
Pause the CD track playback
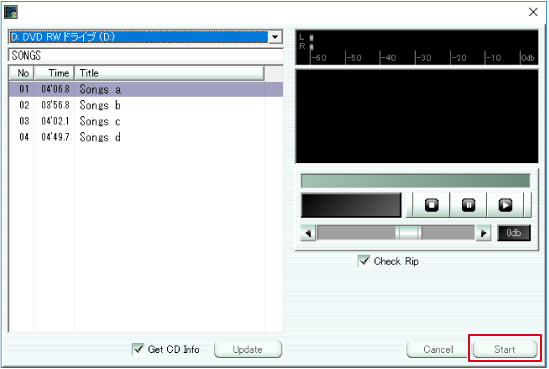pos(468,205)
